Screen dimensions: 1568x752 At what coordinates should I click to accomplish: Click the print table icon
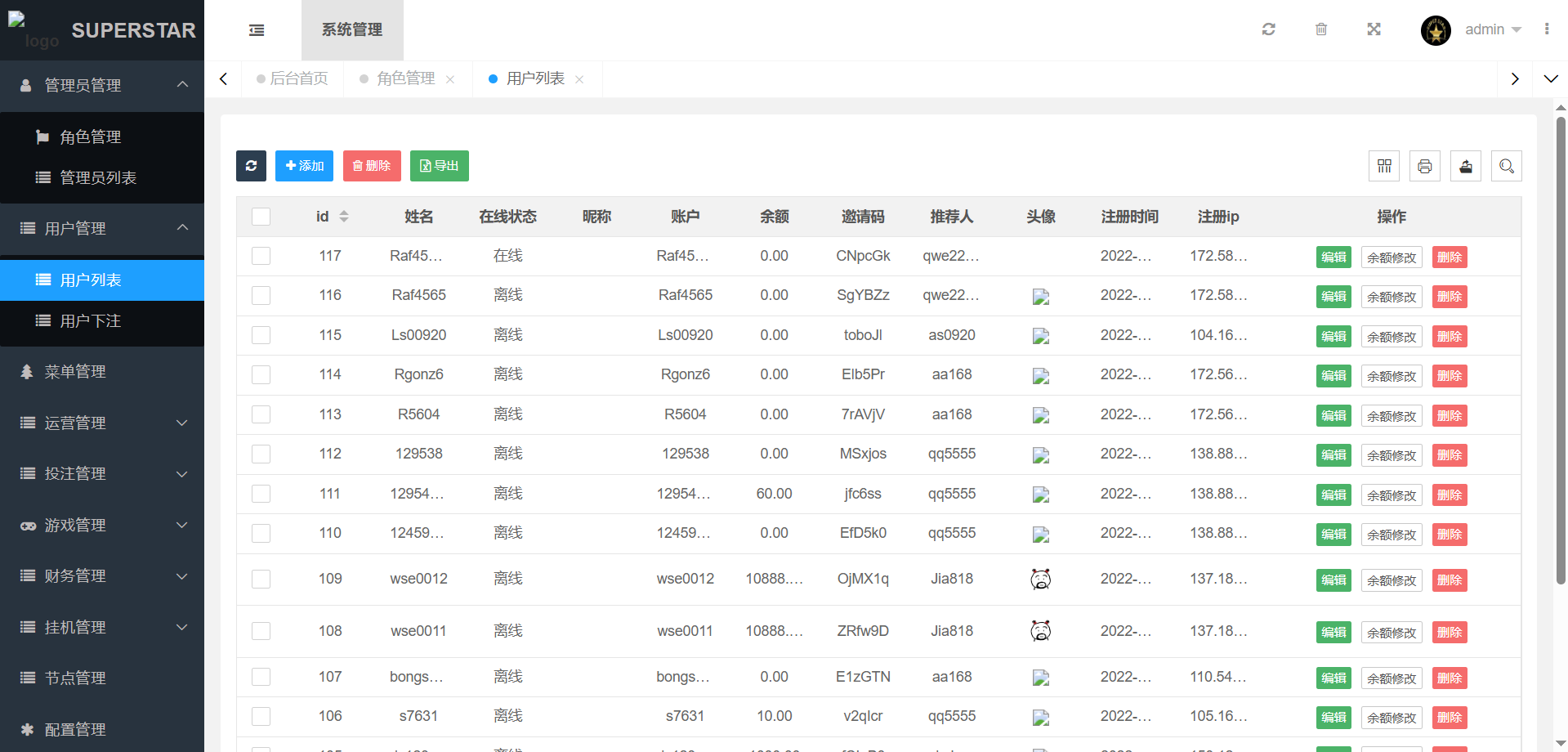1424,166
